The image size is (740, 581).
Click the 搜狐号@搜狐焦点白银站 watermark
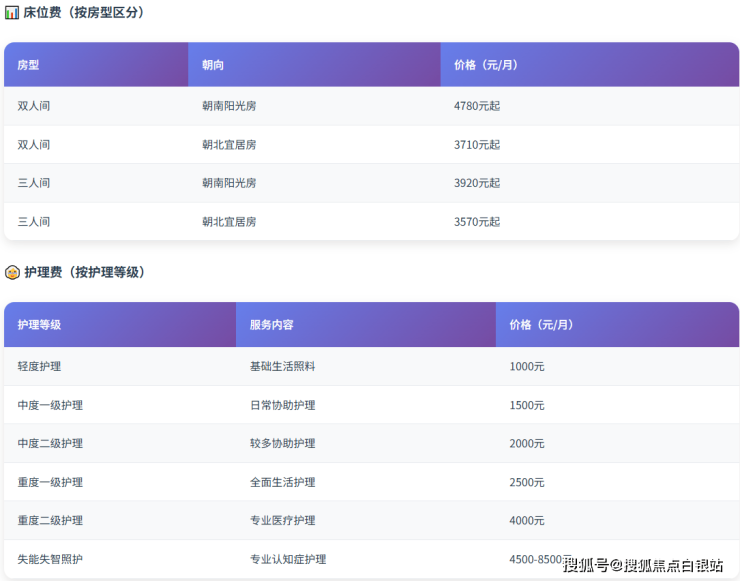click(642, 565)
